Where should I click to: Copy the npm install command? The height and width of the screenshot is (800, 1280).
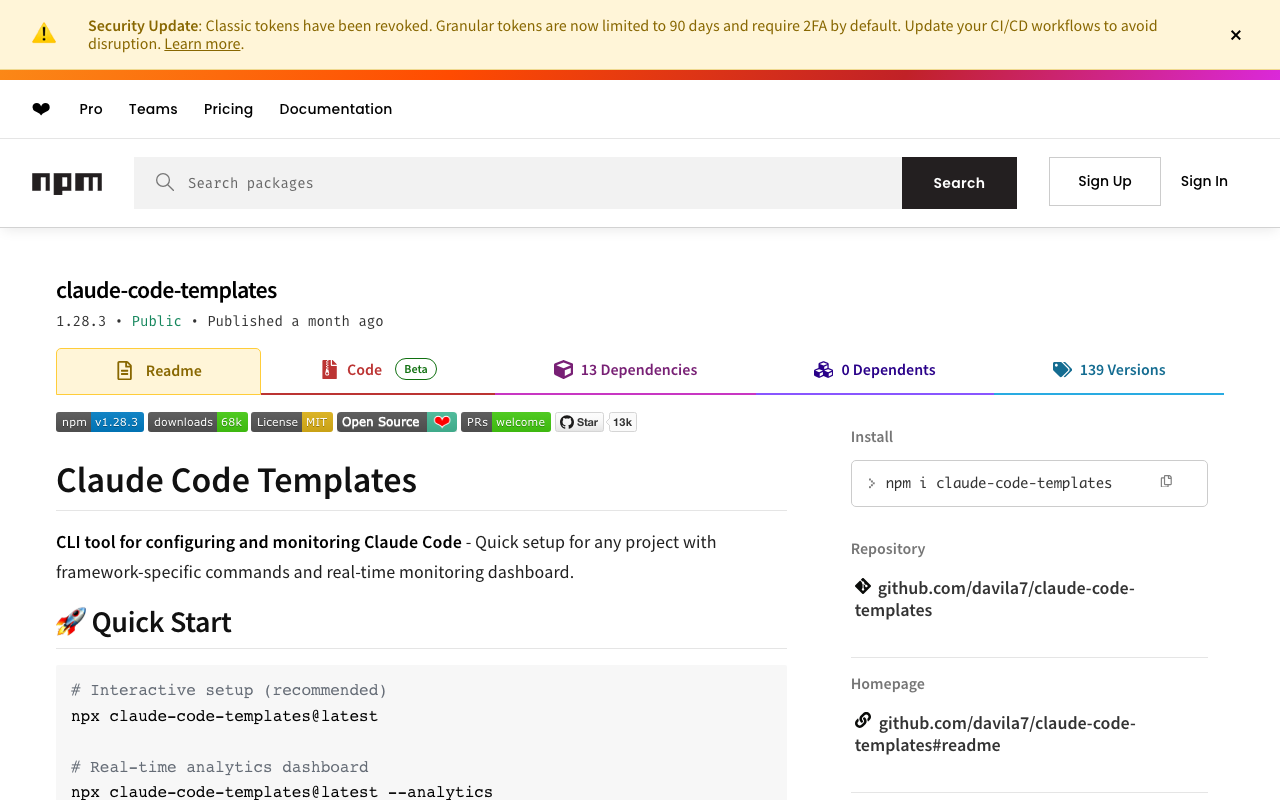click(x=1166, y=482)
